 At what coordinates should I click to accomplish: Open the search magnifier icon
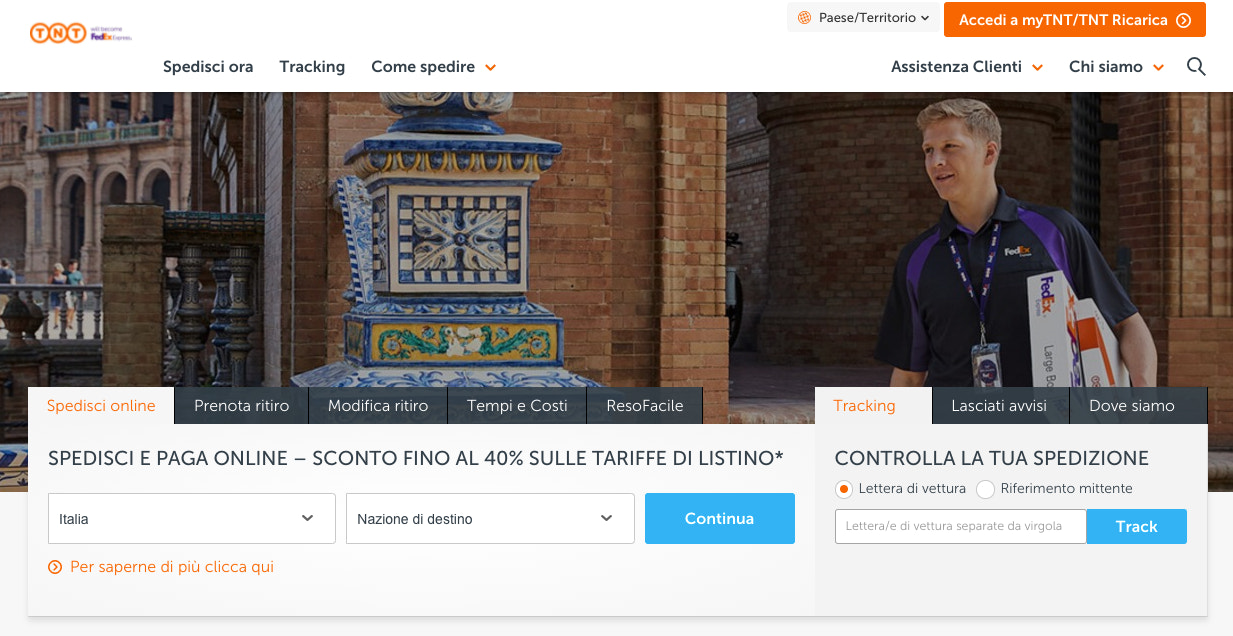[x=1196, y=67]
